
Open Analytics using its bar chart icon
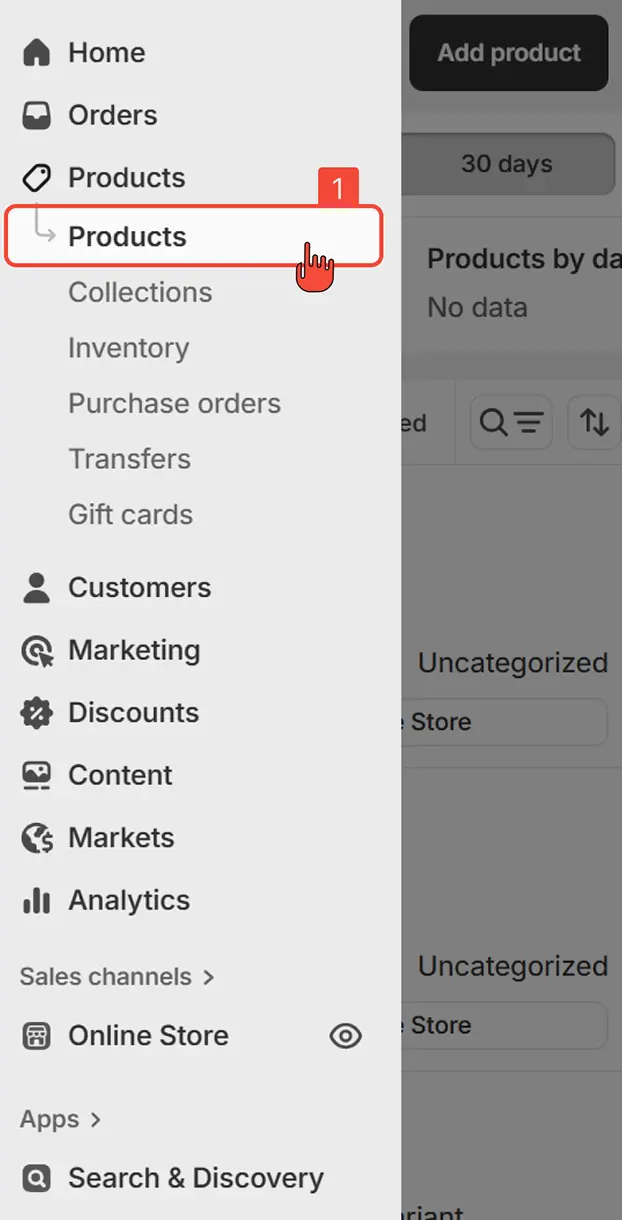[35, 900]
